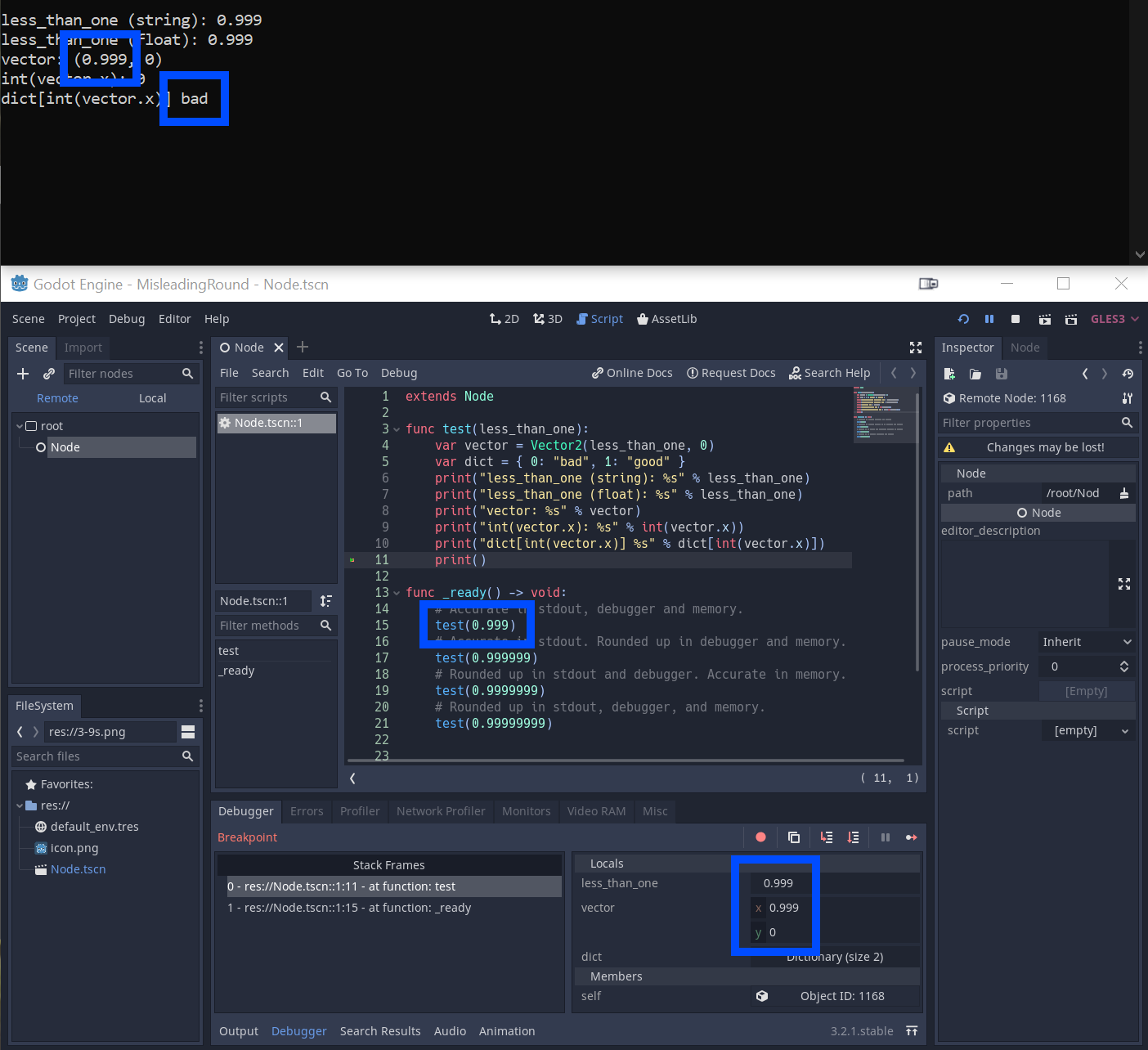
Task: Switch to Local view in the Scene panel
Action: (152, 398)
